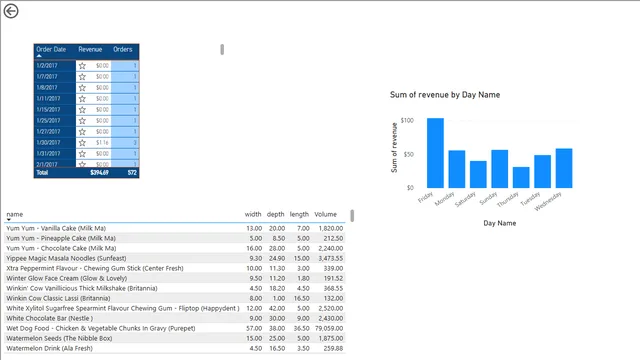The image size is (640, 360).
Task: Click the star icon in the 1/27/2017 row
Action: [x=82, y=132]
